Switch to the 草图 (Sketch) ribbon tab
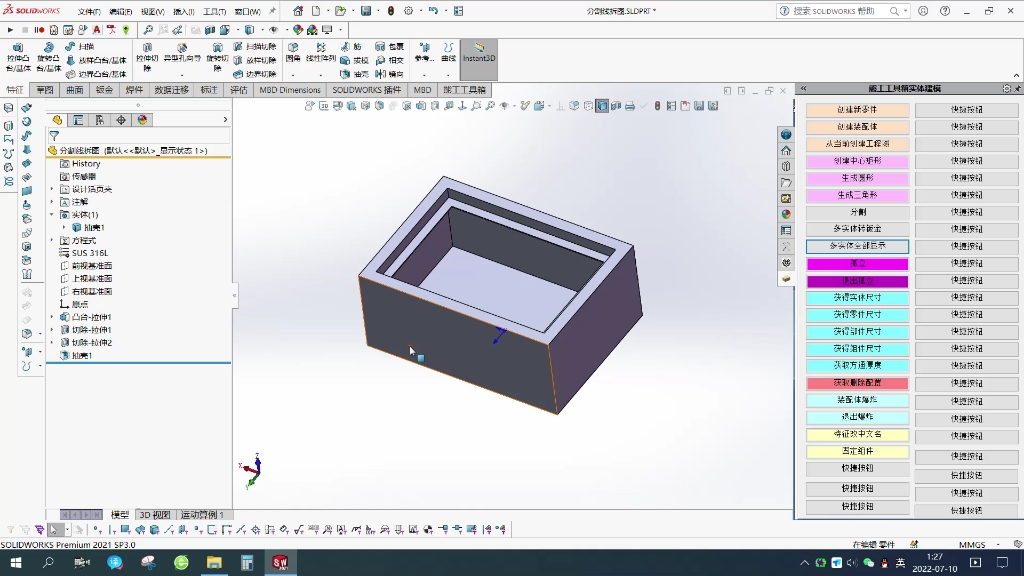Viewport: 1024px width, 576px height. [45, 90]
